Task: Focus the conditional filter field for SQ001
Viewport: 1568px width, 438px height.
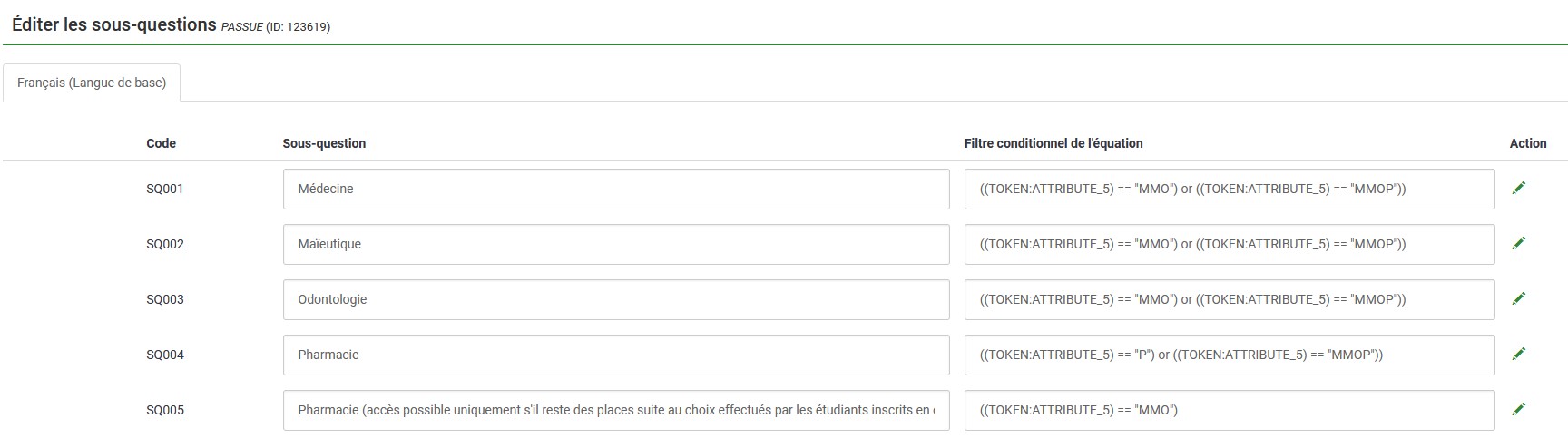Action: click(x=1229, y=189)
